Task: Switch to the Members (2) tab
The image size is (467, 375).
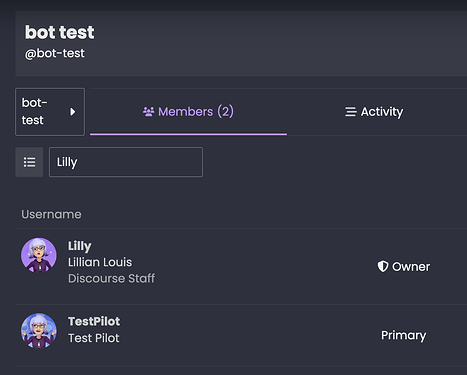Action: click(188, 112)
